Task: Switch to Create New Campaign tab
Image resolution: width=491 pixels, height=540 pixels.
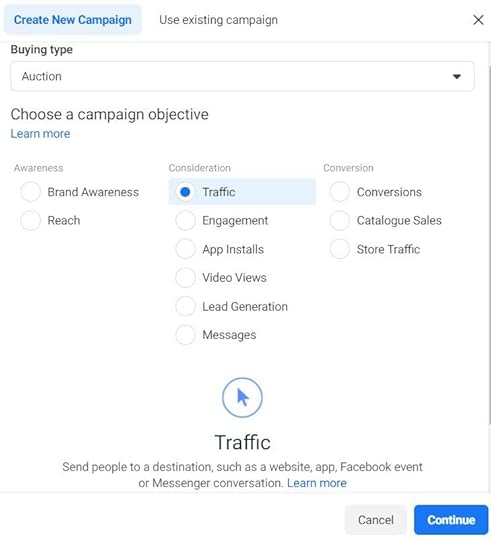Action: tap(73, 20)
